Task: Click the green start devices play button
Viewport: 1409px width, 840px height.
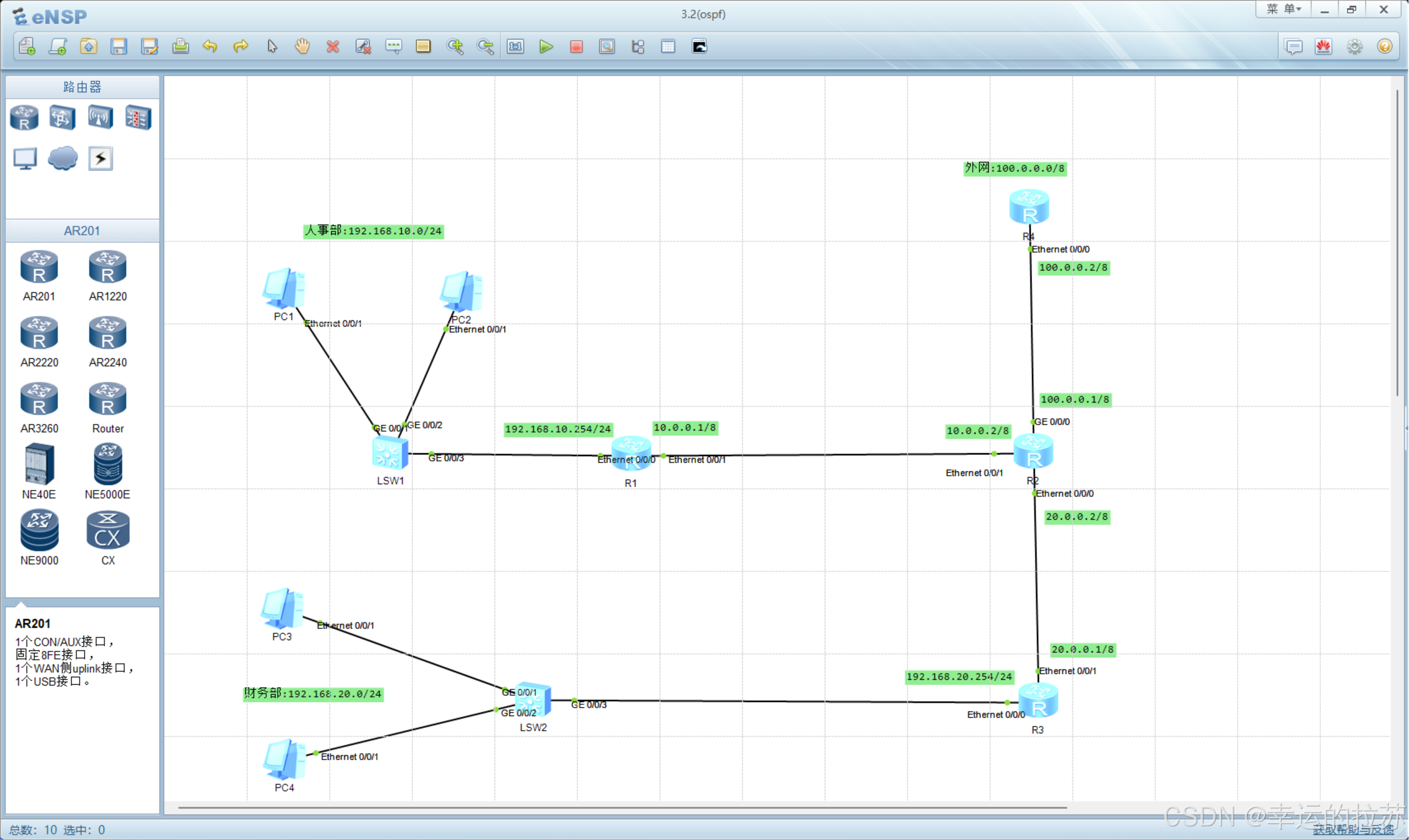Action: pos(546,46)
